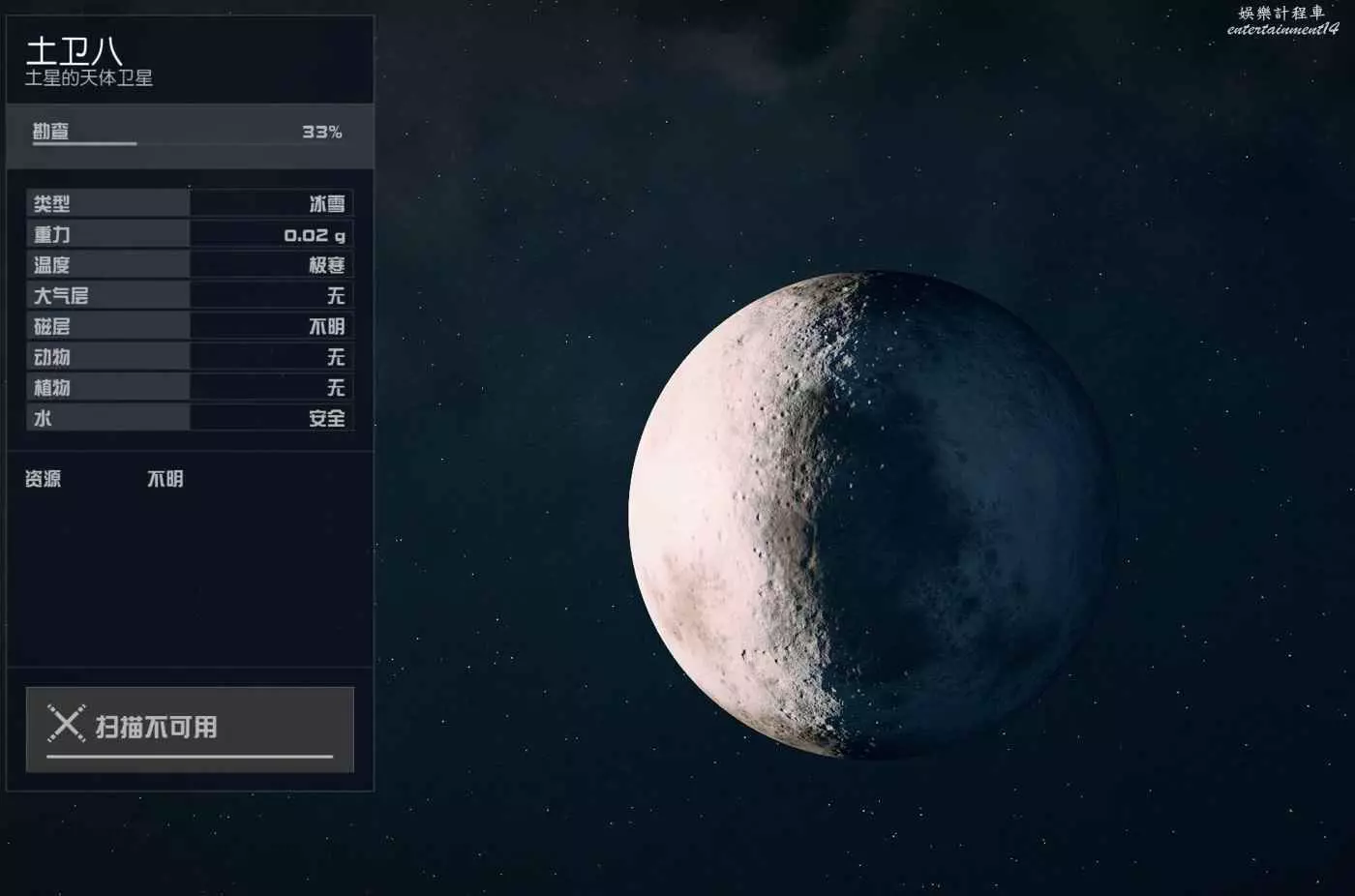The image size is (1355, 896).
Task: Click the 重力 row showing 0.02 g
Action: (x=190, y=234)
